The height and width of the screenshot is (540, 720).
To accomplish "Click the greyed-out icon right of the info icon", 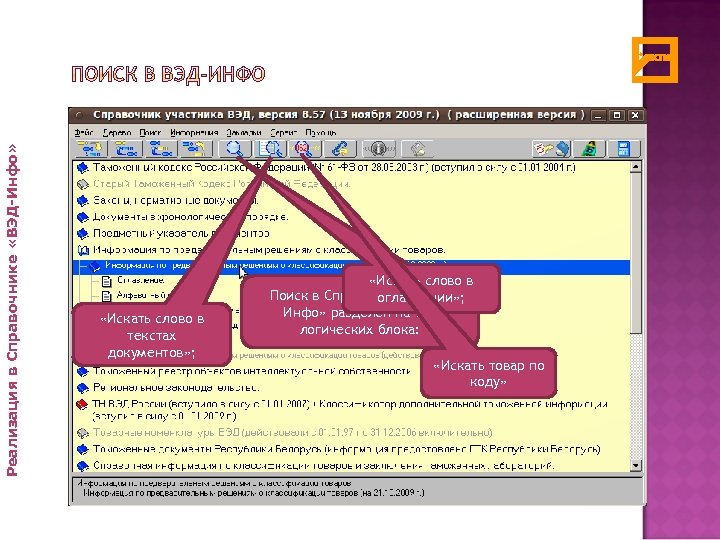I will coord(417,149).
